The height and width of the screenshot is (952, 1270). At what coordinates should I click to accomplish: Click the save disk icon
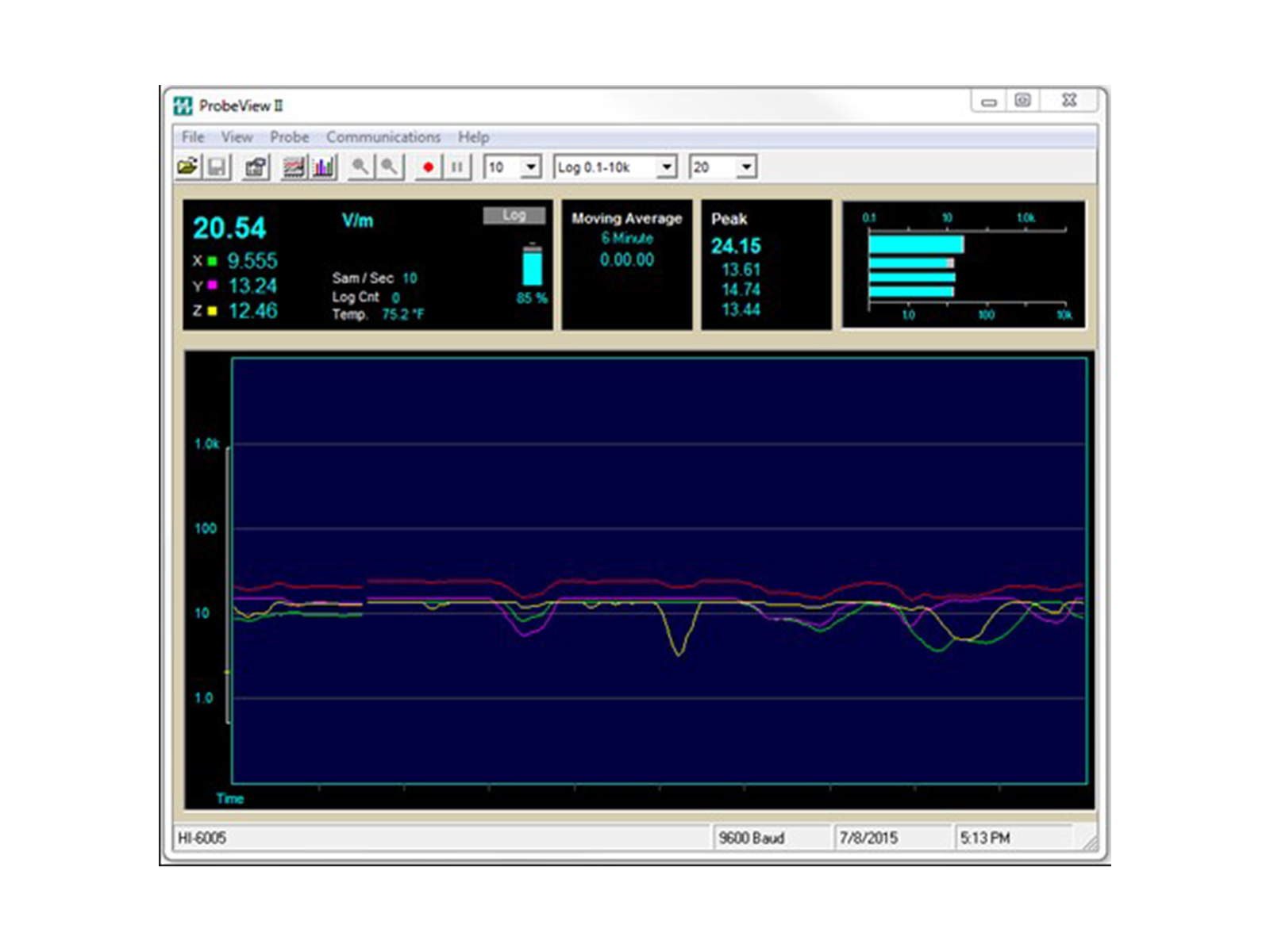tap(217, 167)
